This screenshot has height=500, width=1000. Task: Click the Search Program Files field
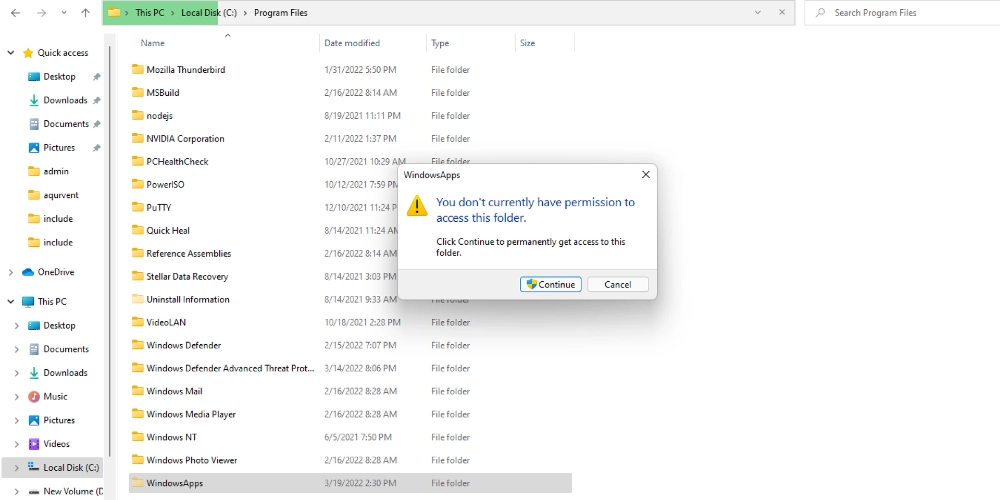[x=902, y=13]
